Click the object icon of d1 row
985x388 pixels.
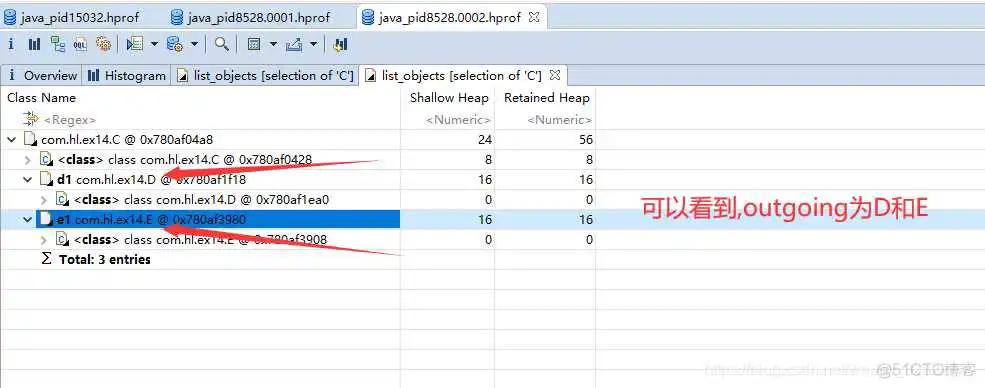(45, 180)
